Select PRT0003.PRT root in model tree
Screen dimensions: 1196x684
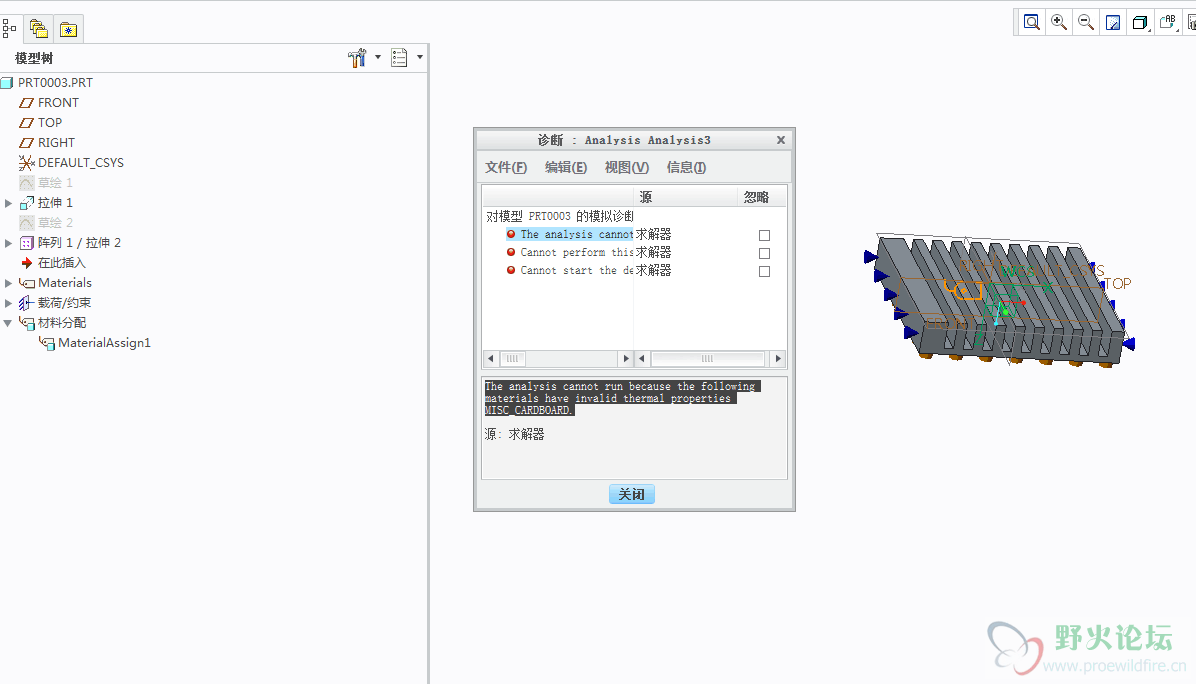tap(55, 82)
